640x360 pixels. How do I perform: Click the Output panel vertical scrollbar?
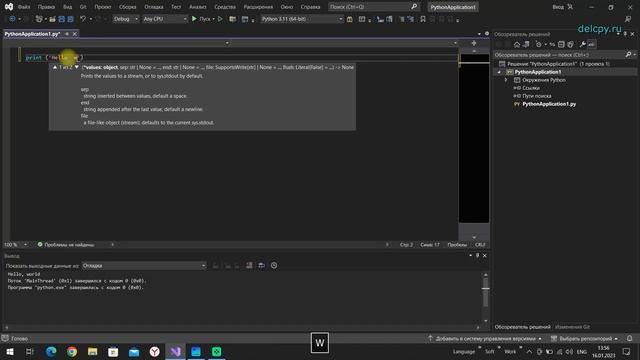pyautogui.click(x=485, y=297)
